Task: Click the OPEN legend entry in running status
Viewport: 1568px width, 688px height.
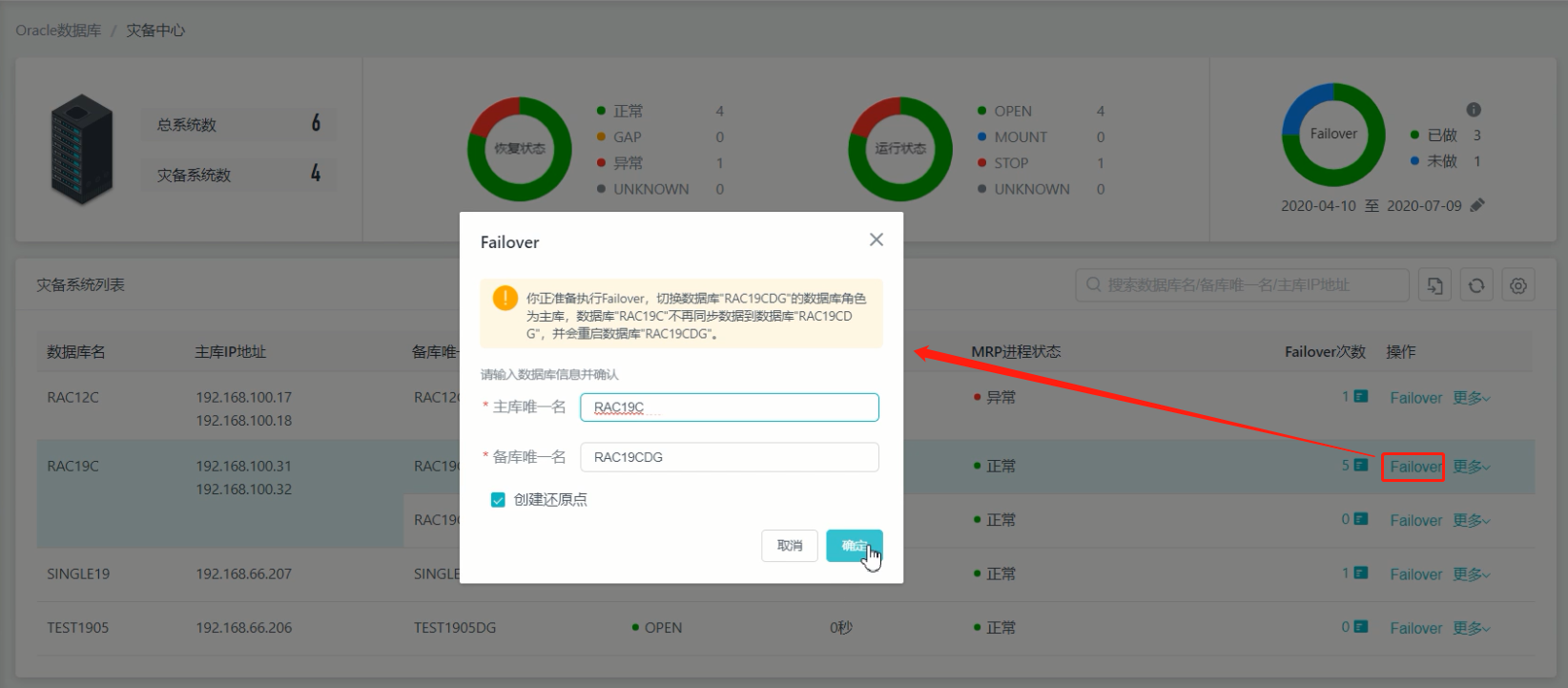Action: pos(1004,112)
